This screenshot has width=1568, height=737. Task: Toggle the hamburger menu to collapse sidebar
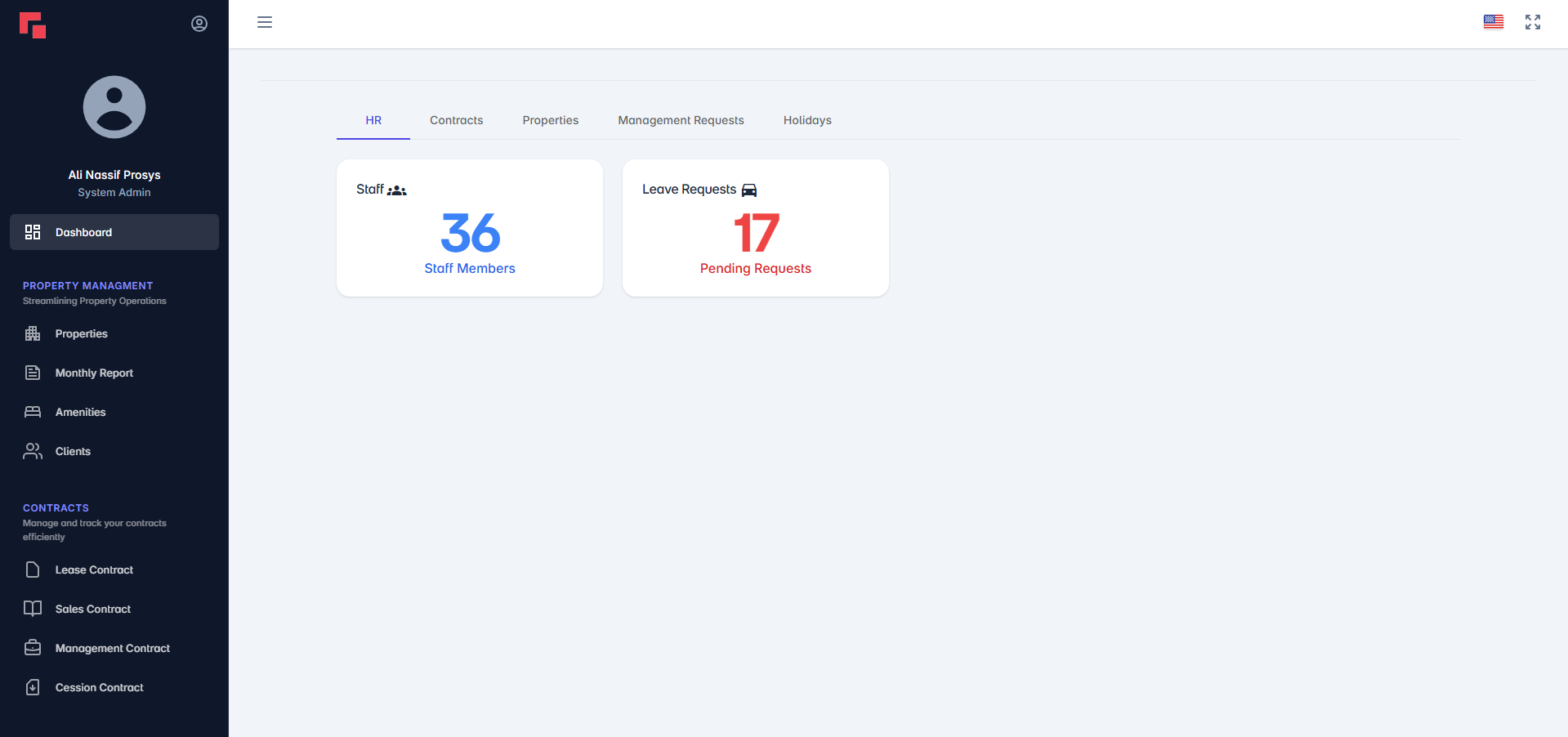(x=265, y=22)
